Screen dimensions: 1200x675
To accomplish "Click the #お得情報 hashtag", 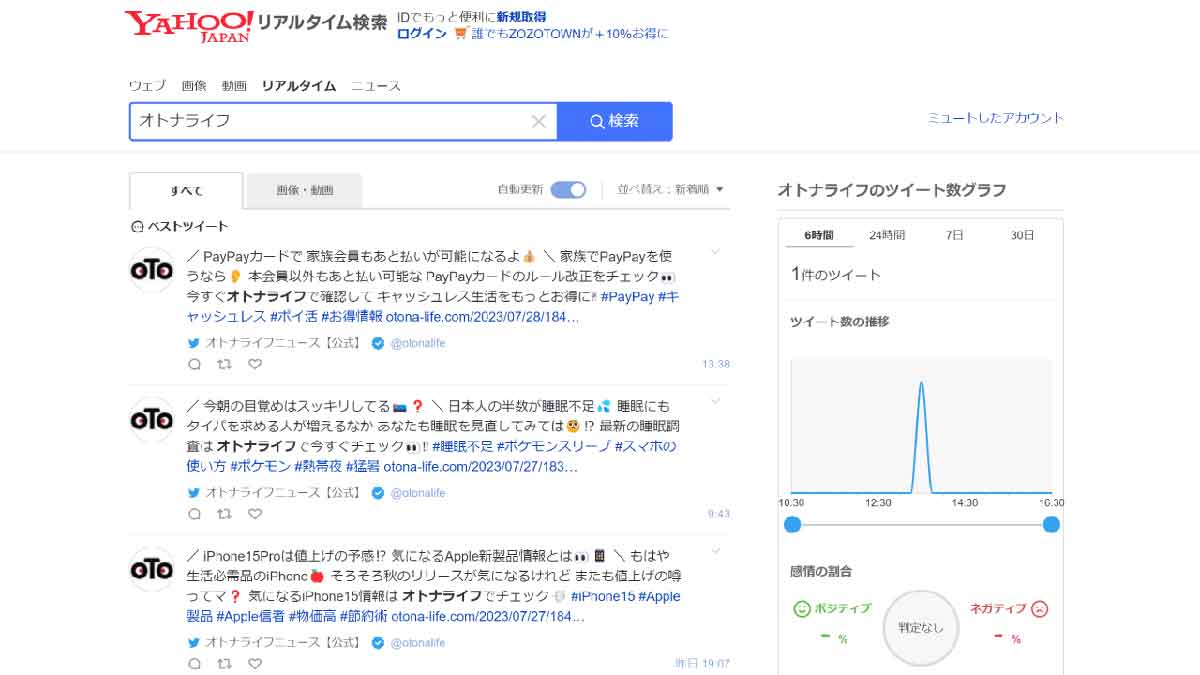I will tap(351, 317).
